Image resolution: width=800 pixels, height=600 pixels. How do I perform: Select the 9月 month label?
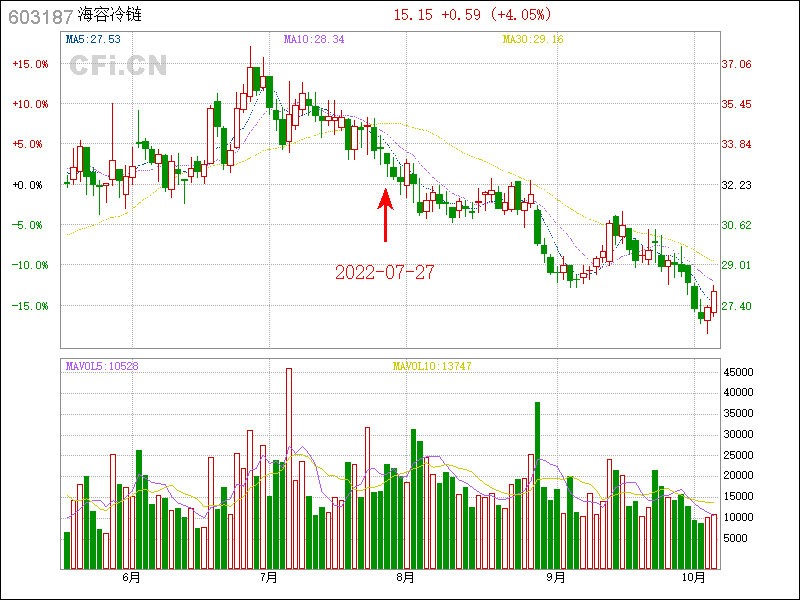[556, 578]
